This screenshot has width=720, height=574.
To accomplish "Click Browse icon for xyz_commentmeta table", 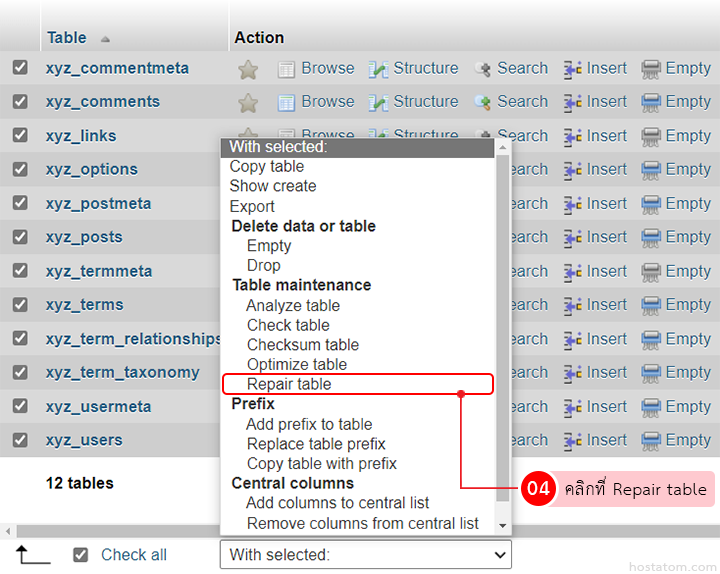I will pyautogui.click(x=286, y=69).
